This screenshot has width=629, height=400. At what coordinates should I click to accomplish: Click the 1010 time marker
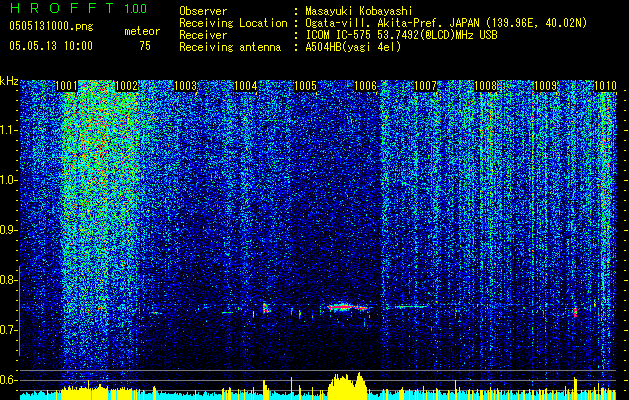coord(605,86)
